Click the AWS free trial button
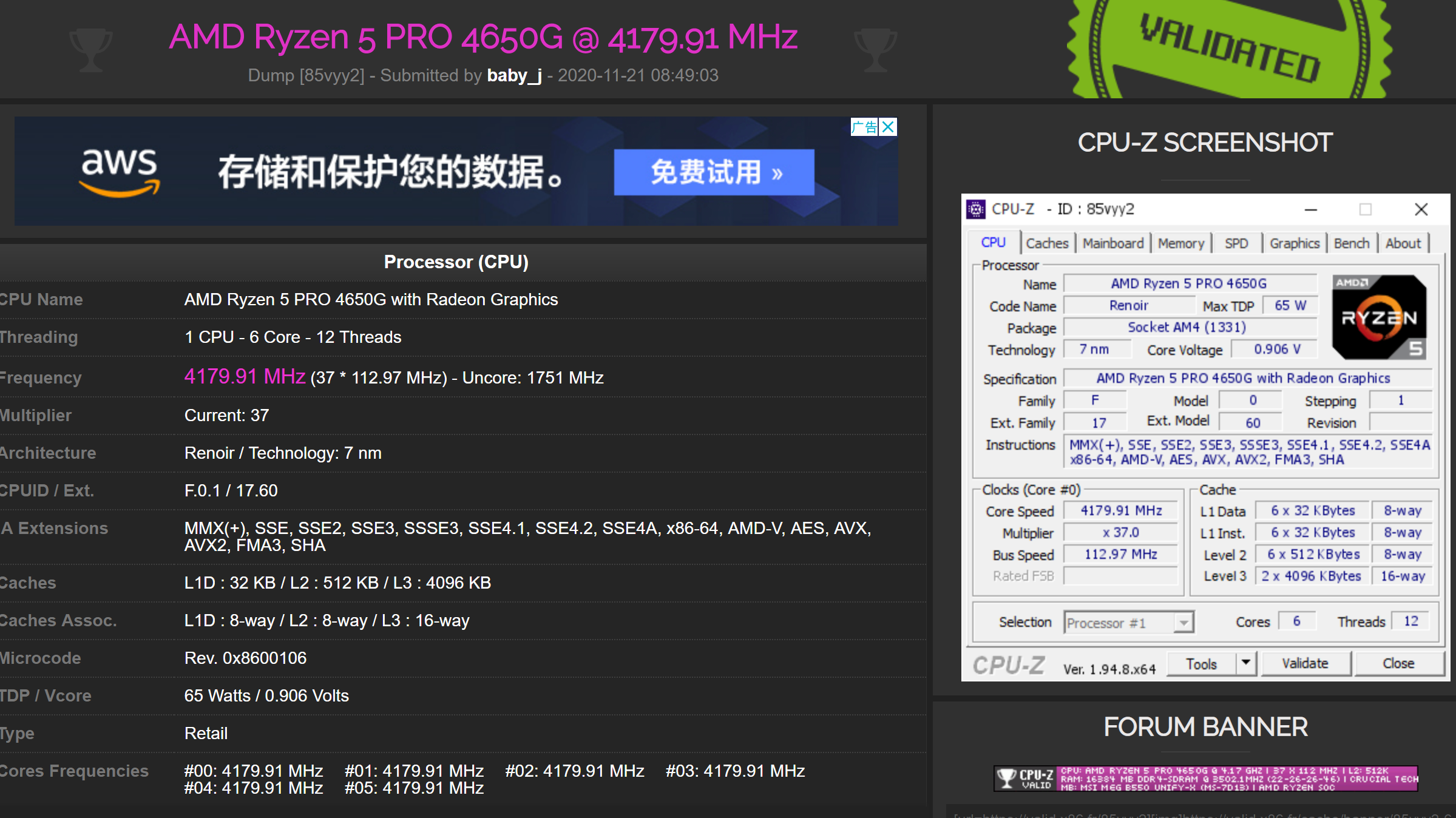This screenshot has width=1456, height=818. [x=714, y=172]
